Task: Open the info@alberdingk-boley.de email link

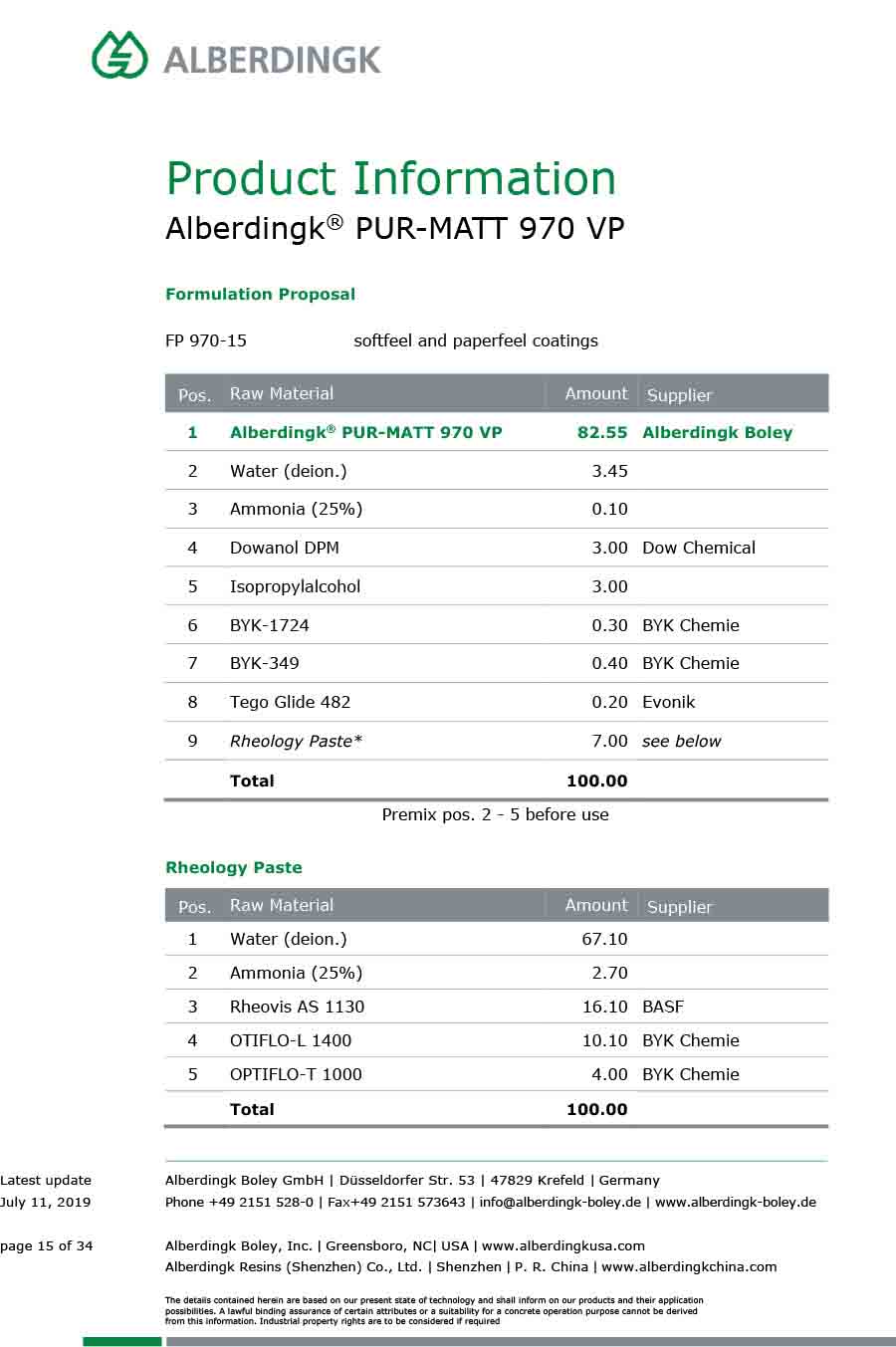Action: 560,1202
